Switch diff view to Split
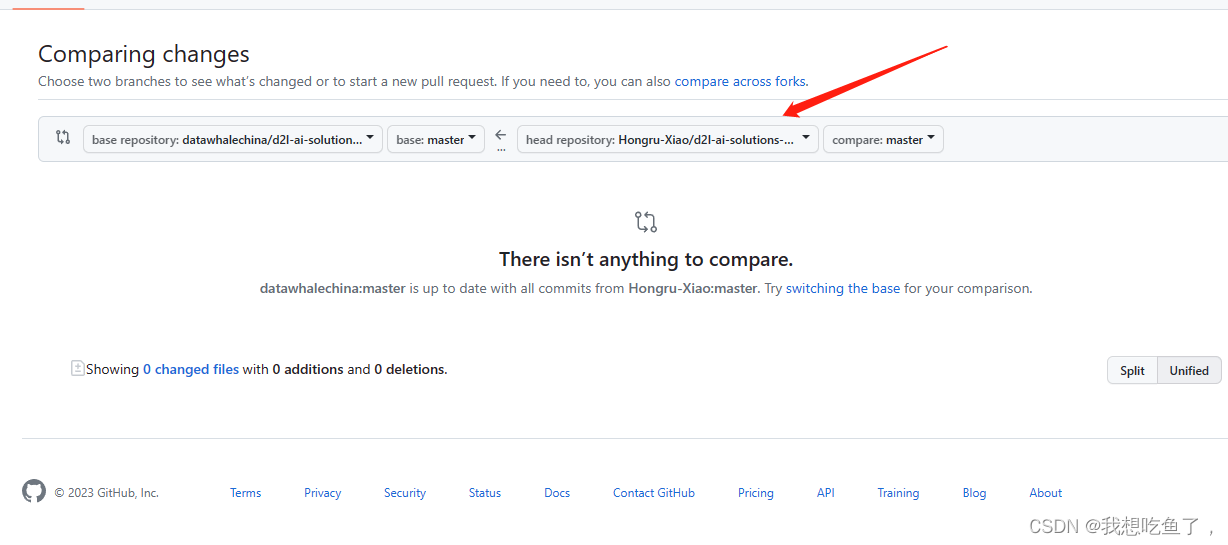The width and height of the screenshot is (1228, 545). 1132,370
